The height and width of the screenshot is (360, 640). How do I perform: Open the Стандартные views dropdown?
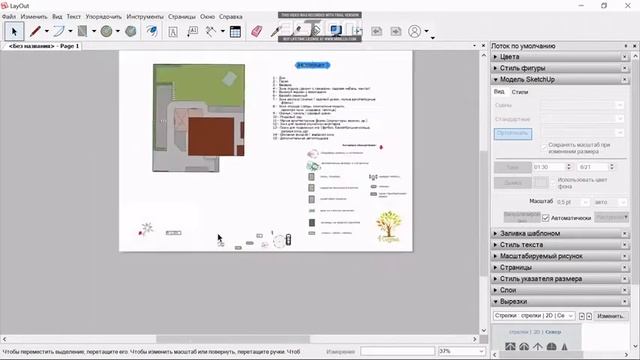[582, 119]
